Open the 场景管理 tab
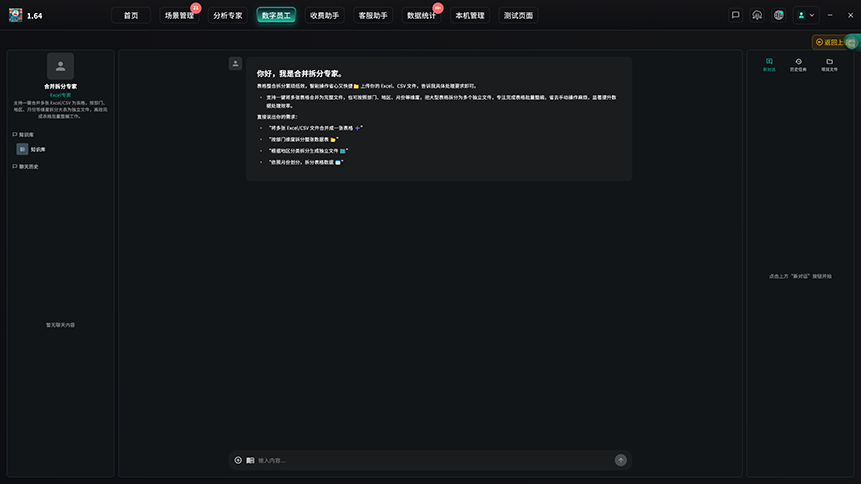 tap(179, 15)
